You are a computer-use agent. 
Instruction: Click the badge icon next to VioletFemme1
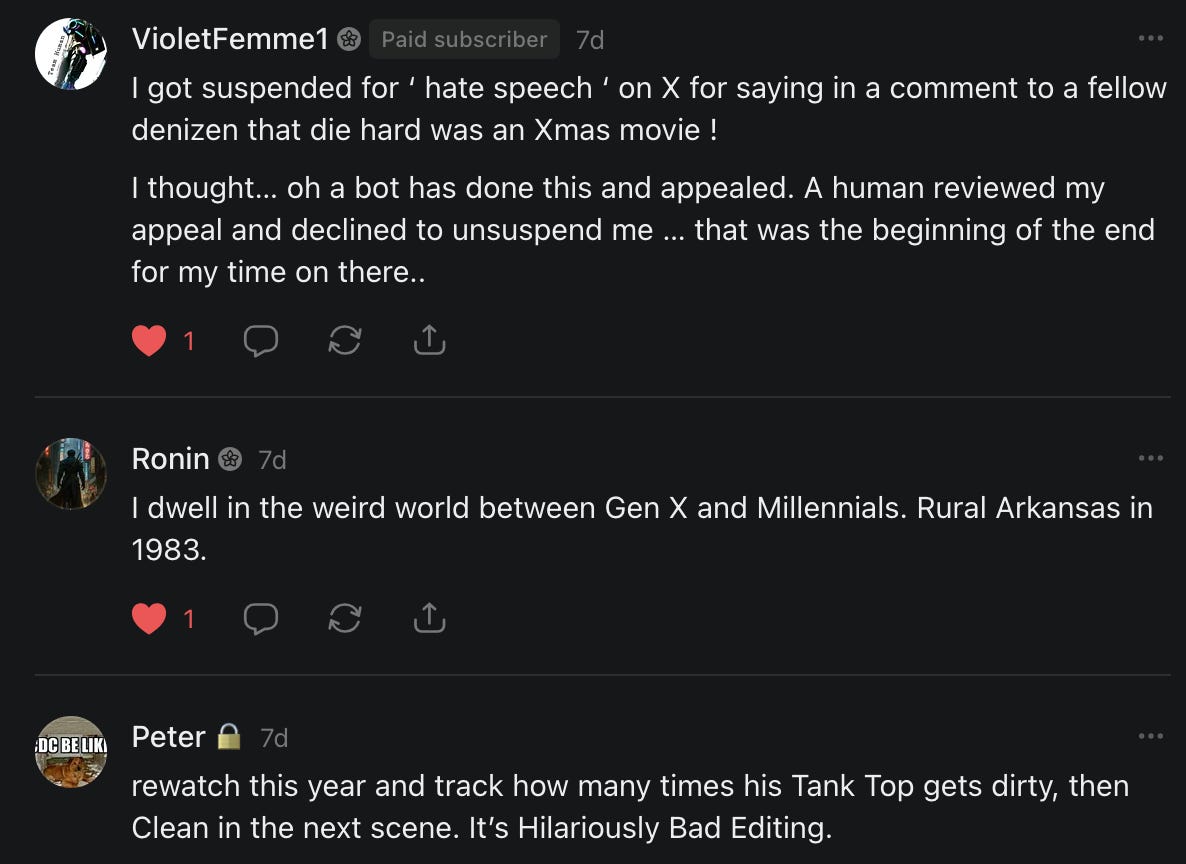pos(348,39)
